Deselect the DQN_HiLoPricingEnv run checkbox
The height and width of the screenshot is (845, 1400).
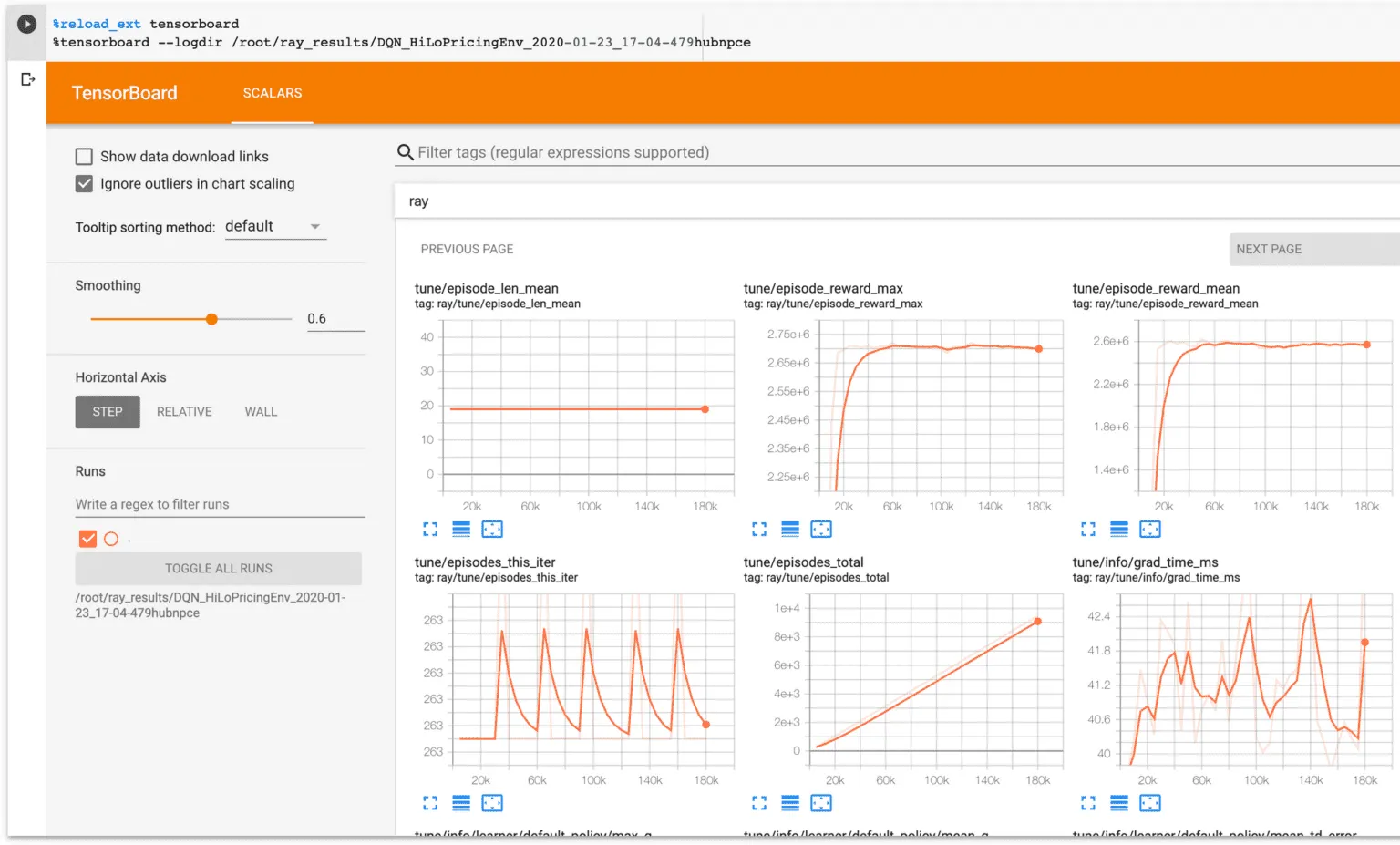pyautogui.click(x=87, y=538)
